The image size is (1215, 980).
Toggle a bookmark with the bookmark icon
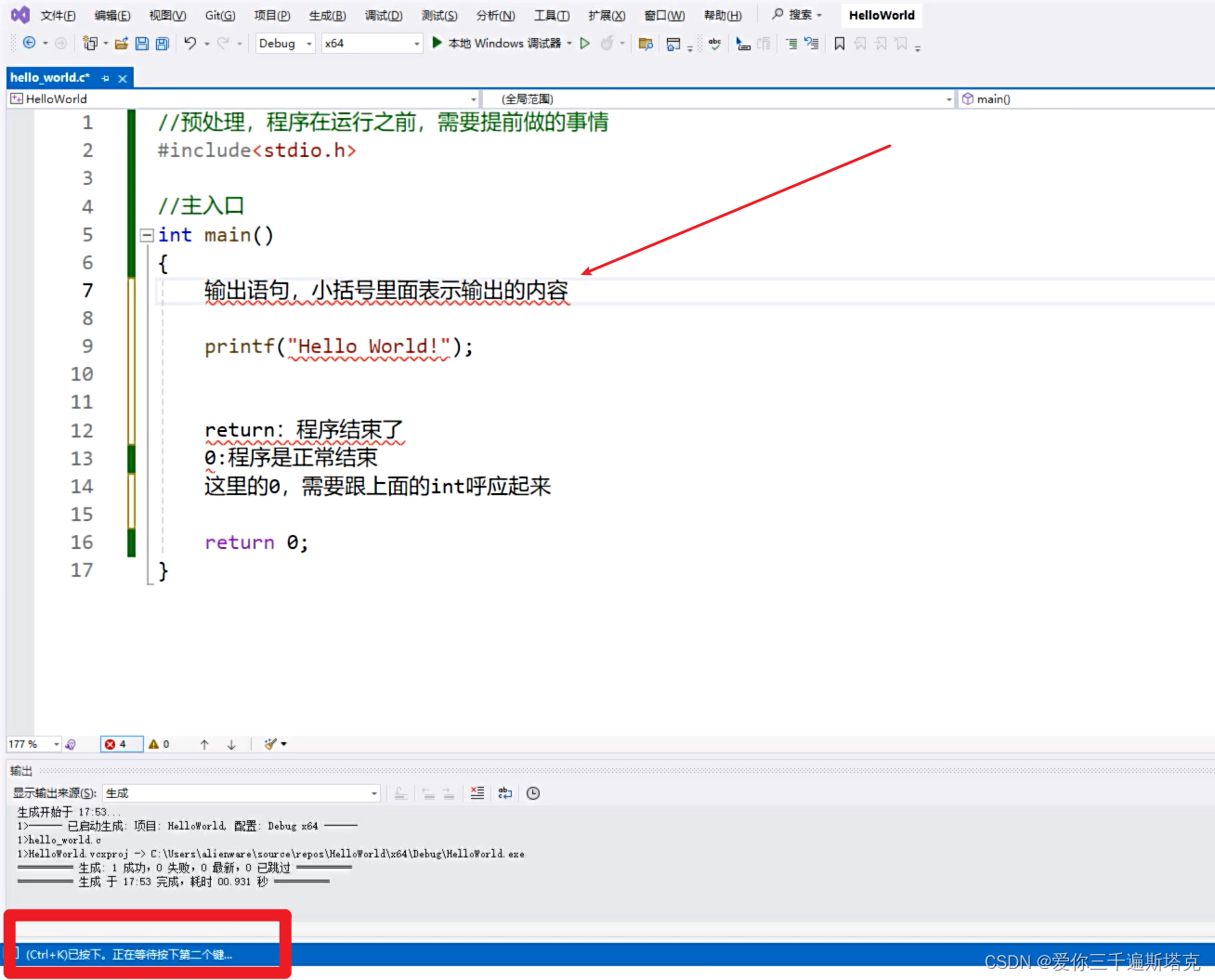839,43
